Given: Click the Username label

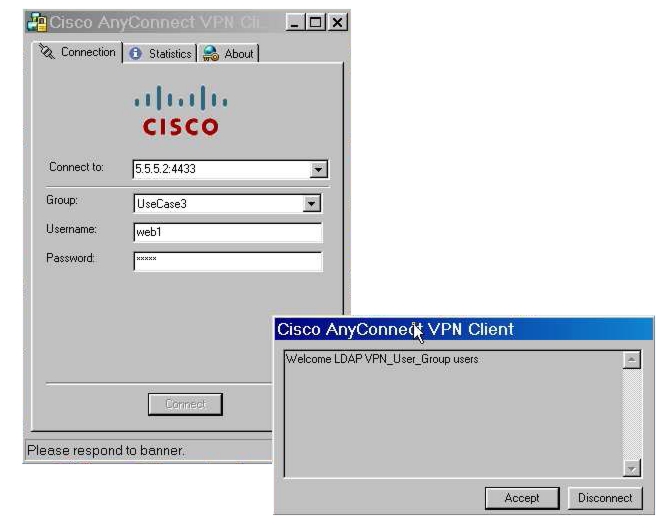Looking at the screenshot, I should click(x=72, y=229).
